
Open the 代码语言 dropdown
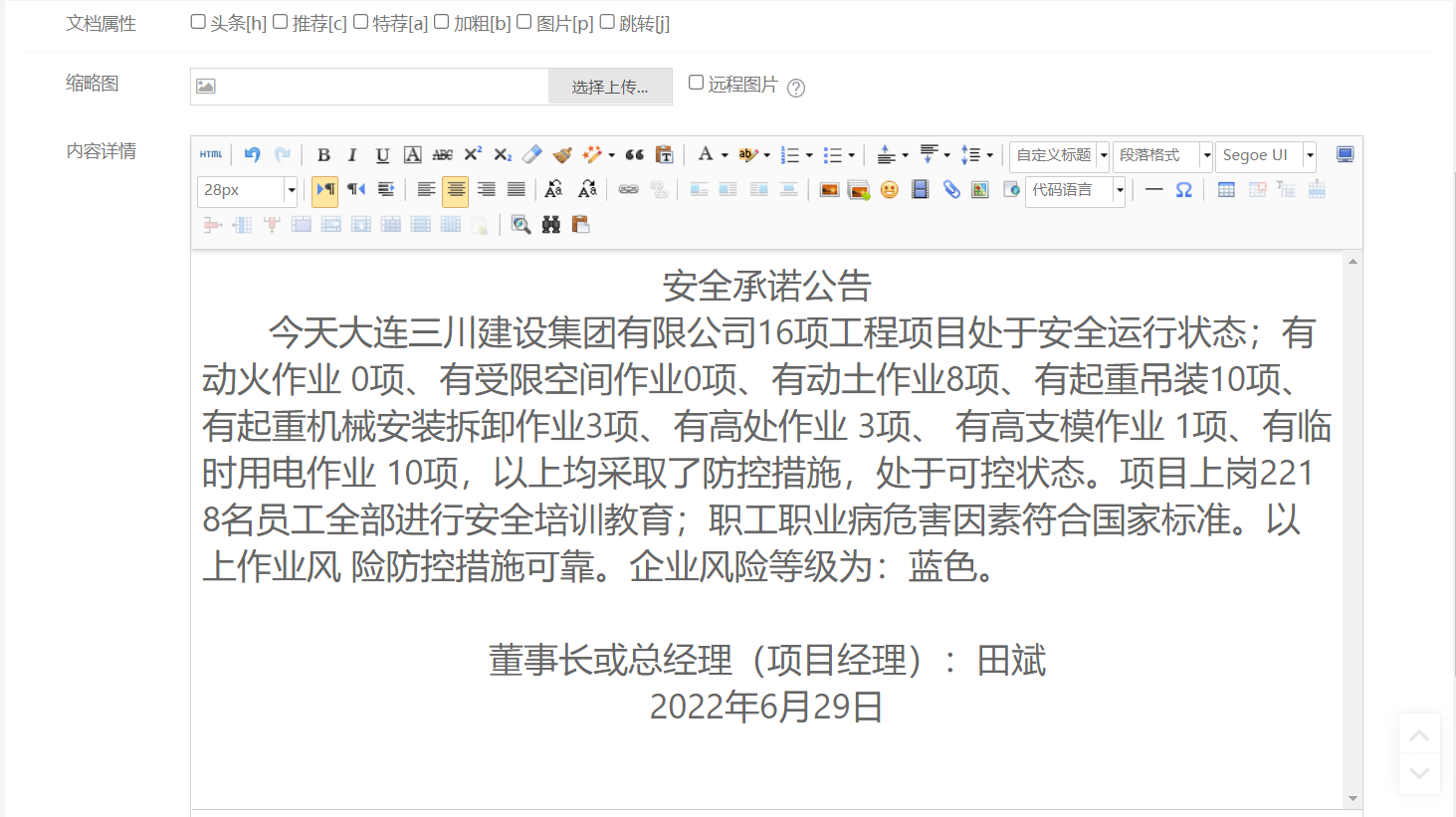pos(1075,190)
